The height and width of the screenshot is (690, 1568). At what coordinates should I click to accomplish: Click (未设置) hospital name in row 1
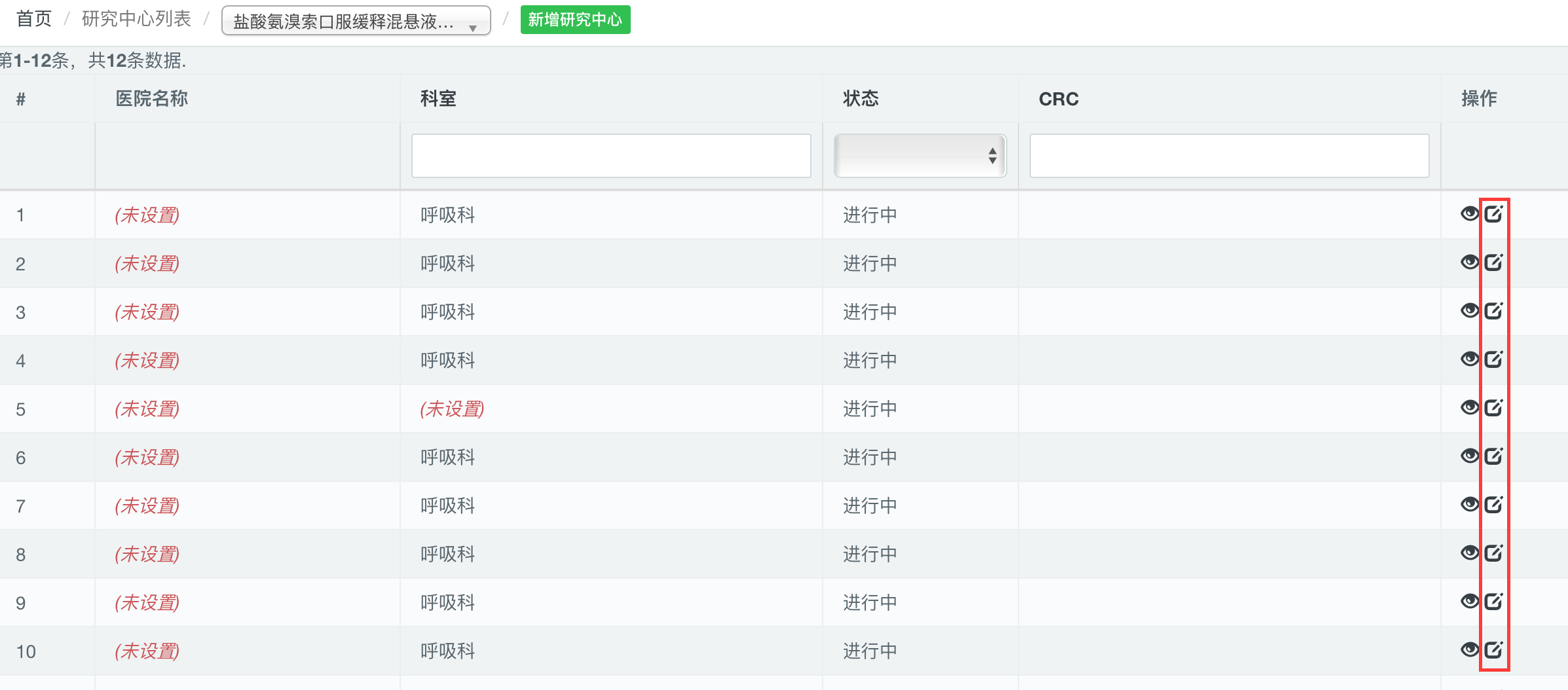[x=147, y=215]
